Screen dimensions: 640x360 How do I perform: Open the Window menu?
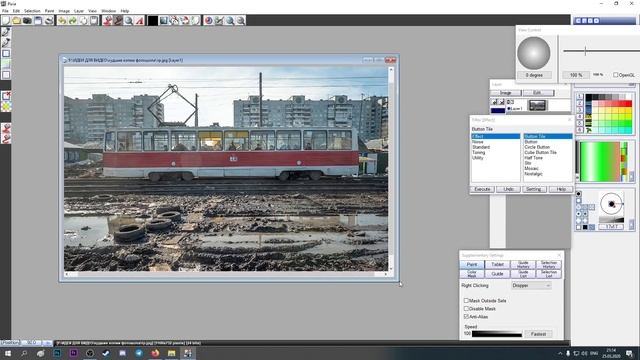108,11
